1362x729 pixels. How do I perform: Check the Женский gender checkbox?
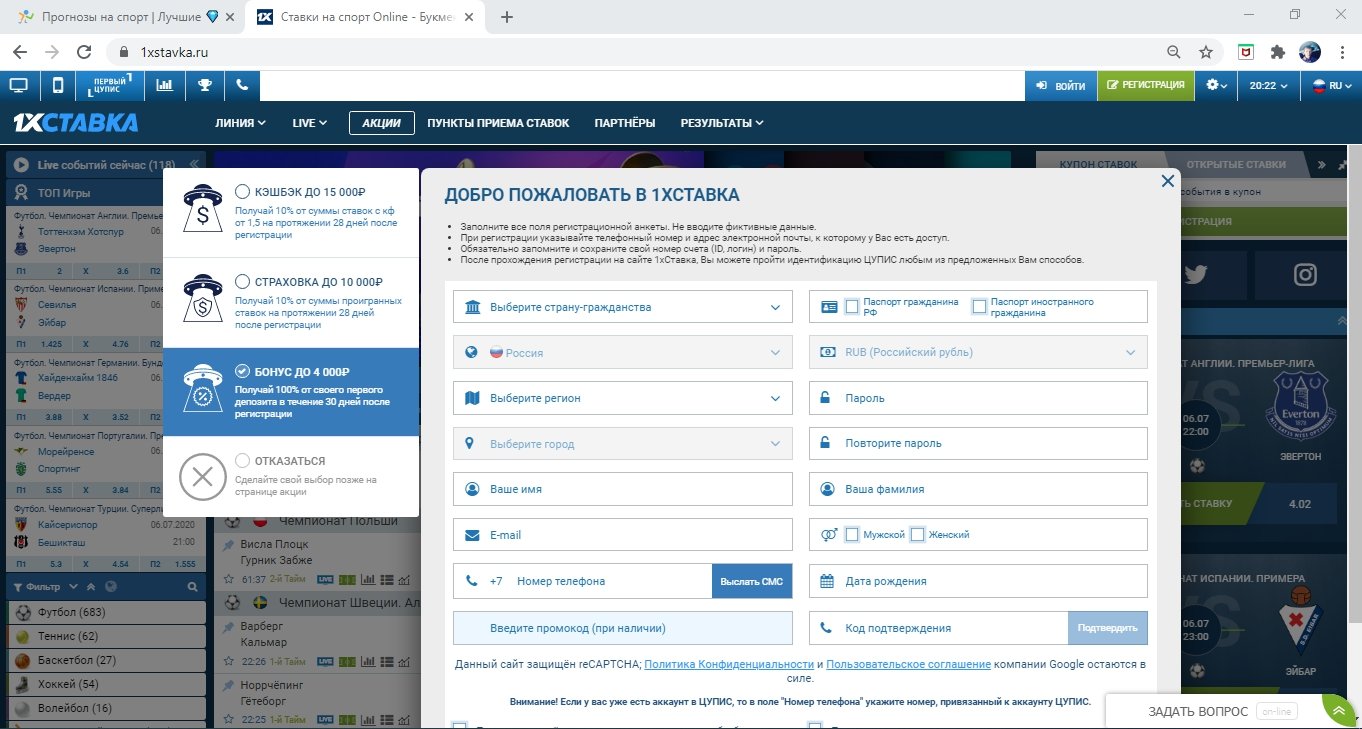tap(917, 535)
